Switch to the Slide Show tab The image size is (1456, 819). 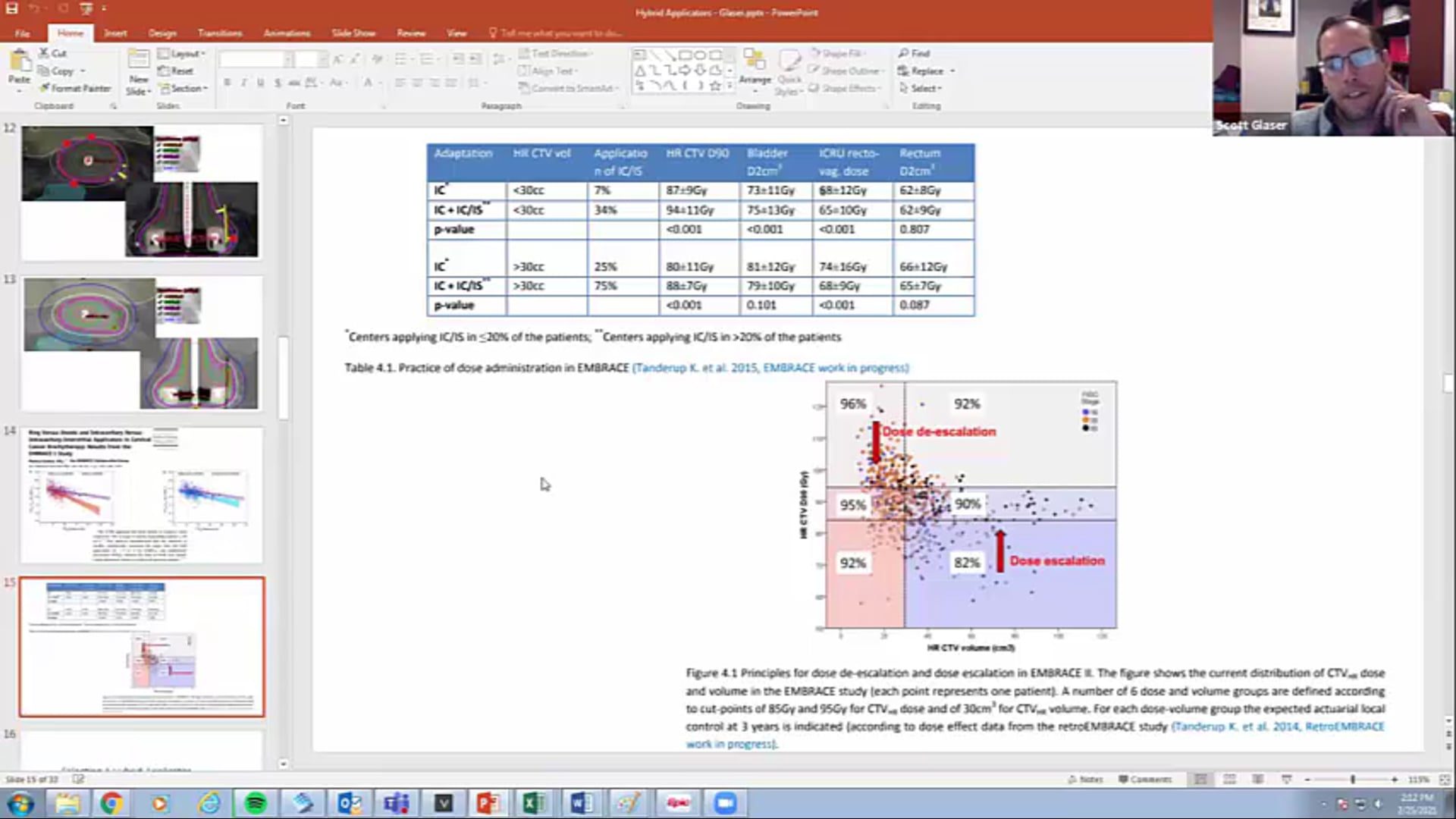pyautogui.click(x=353, y=33)
